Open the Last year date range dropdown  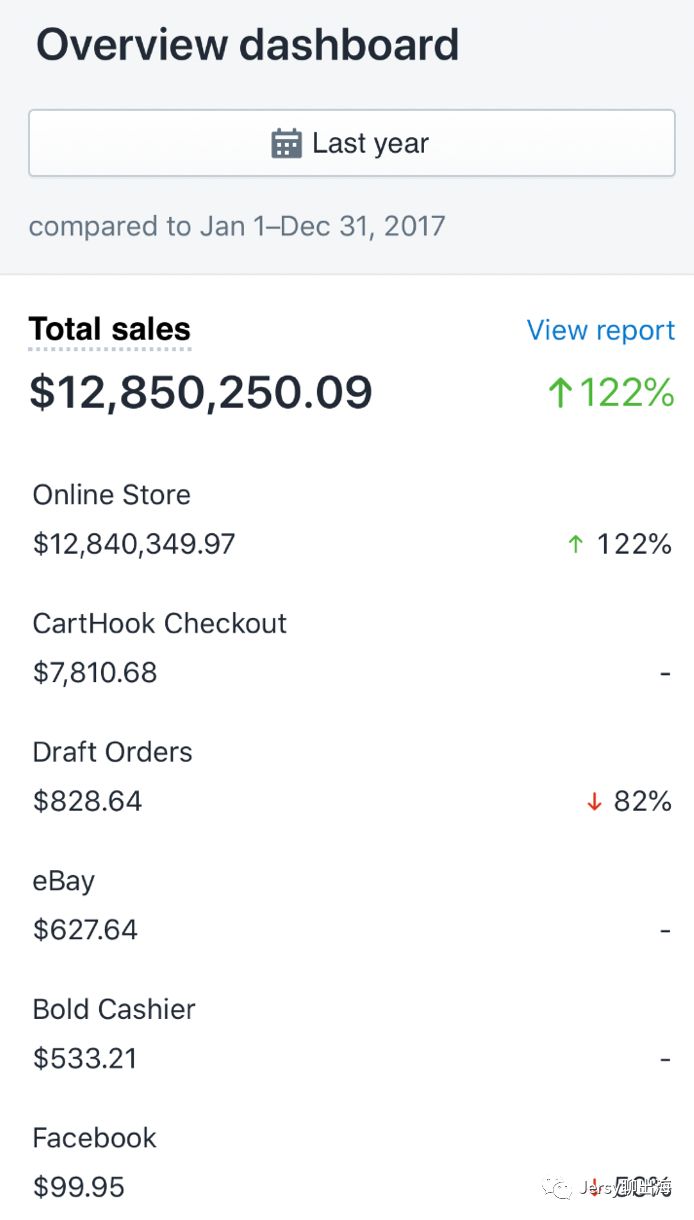point(351,144)
